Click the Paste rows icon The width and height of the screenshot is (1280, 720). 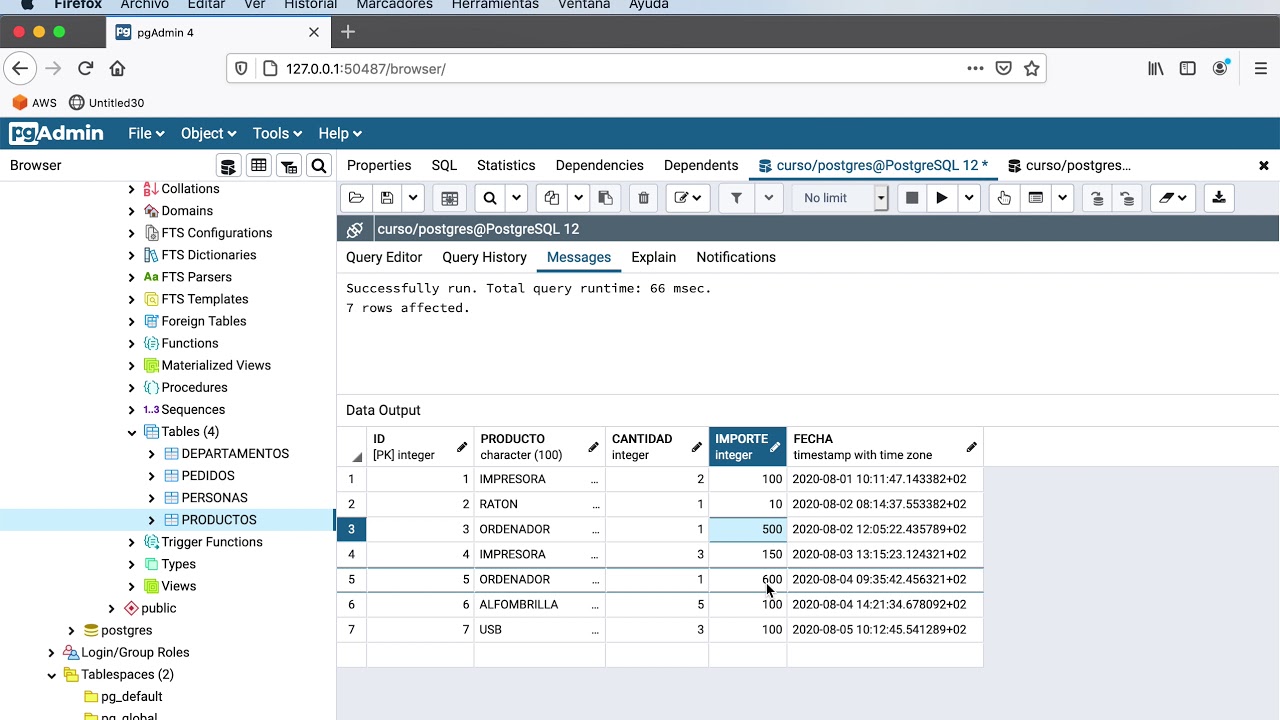click(606, 198)
